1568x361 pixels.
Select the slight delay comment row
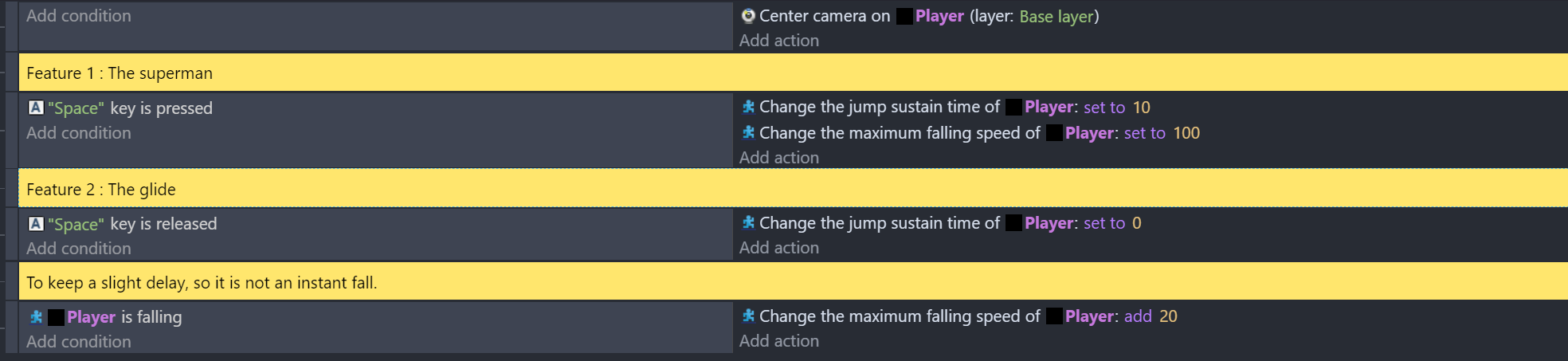(793, 283)
